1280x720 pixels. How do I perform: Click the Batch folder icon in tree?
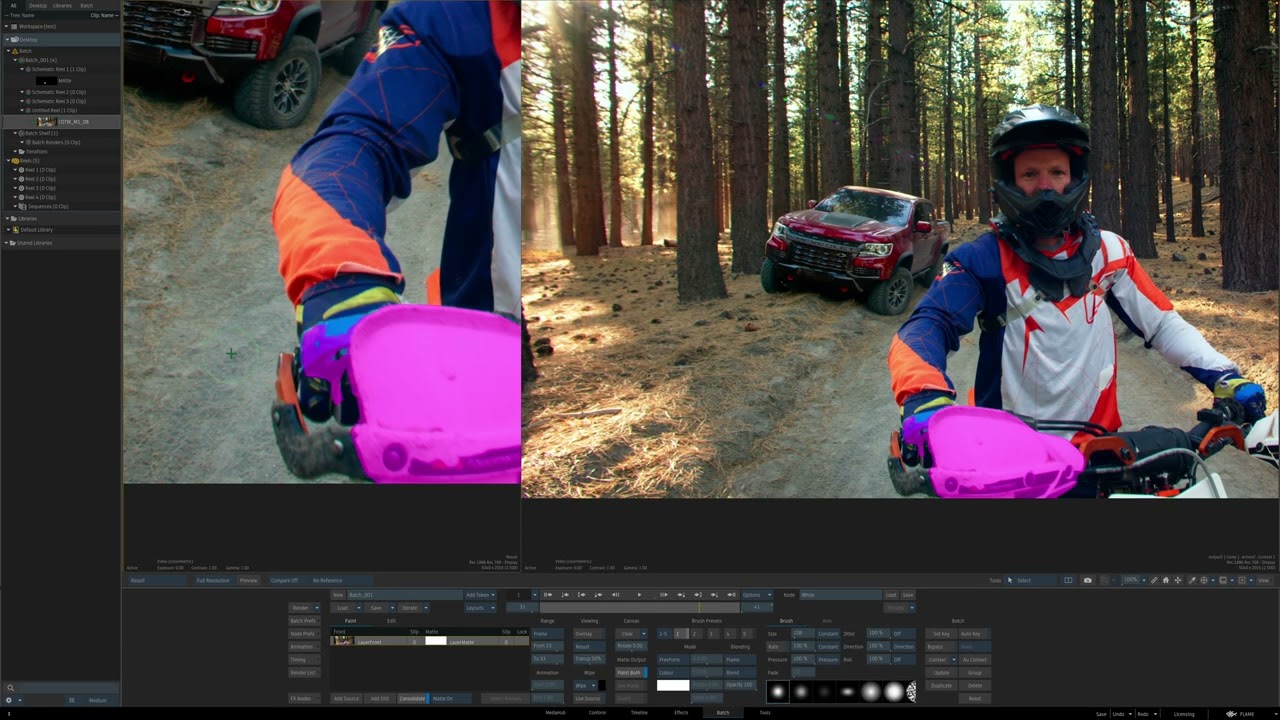[x=15, y=50]
